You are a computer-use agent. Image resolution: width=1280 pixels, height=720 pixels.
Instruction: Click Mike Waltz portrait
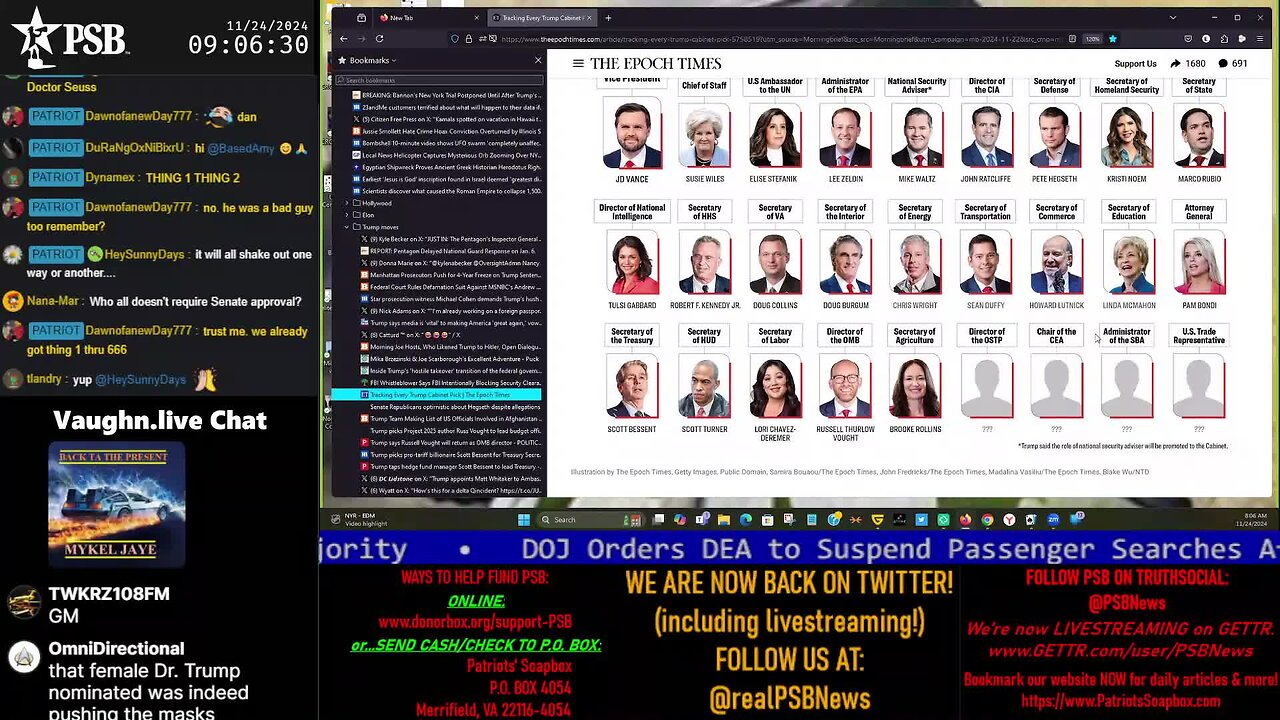(915, 134)
